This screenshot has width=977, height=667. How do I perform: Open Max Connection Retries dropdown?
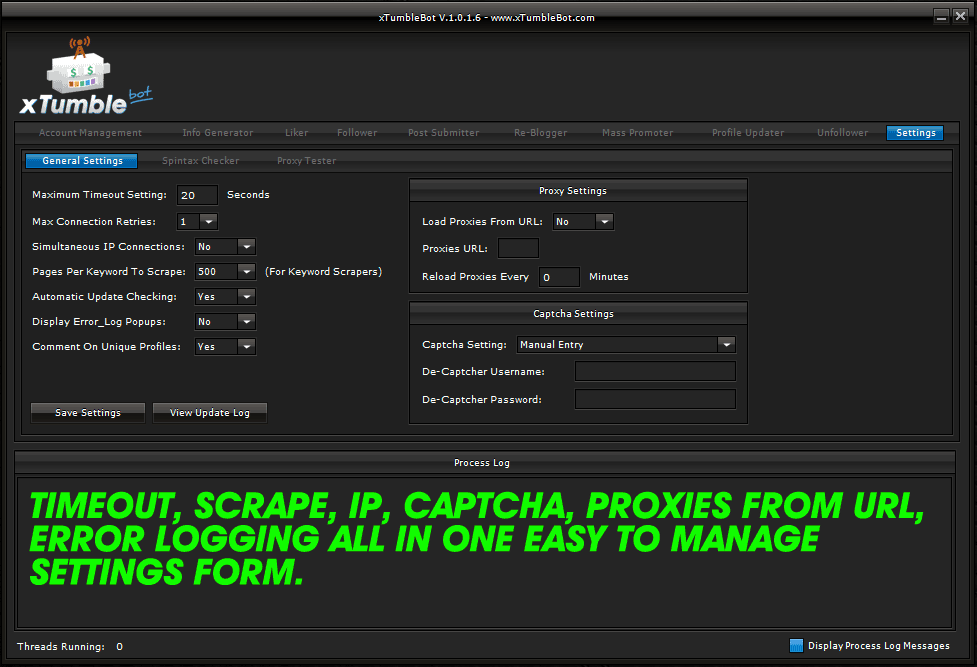[x=209, y=221]
